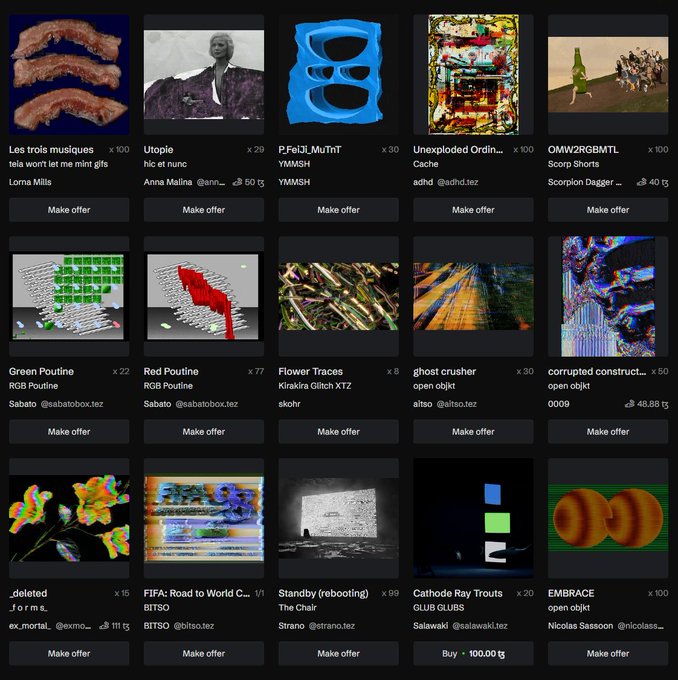Visit Strano @strano.tez profile
Screen dimensions: 678x680
[317, 626]
